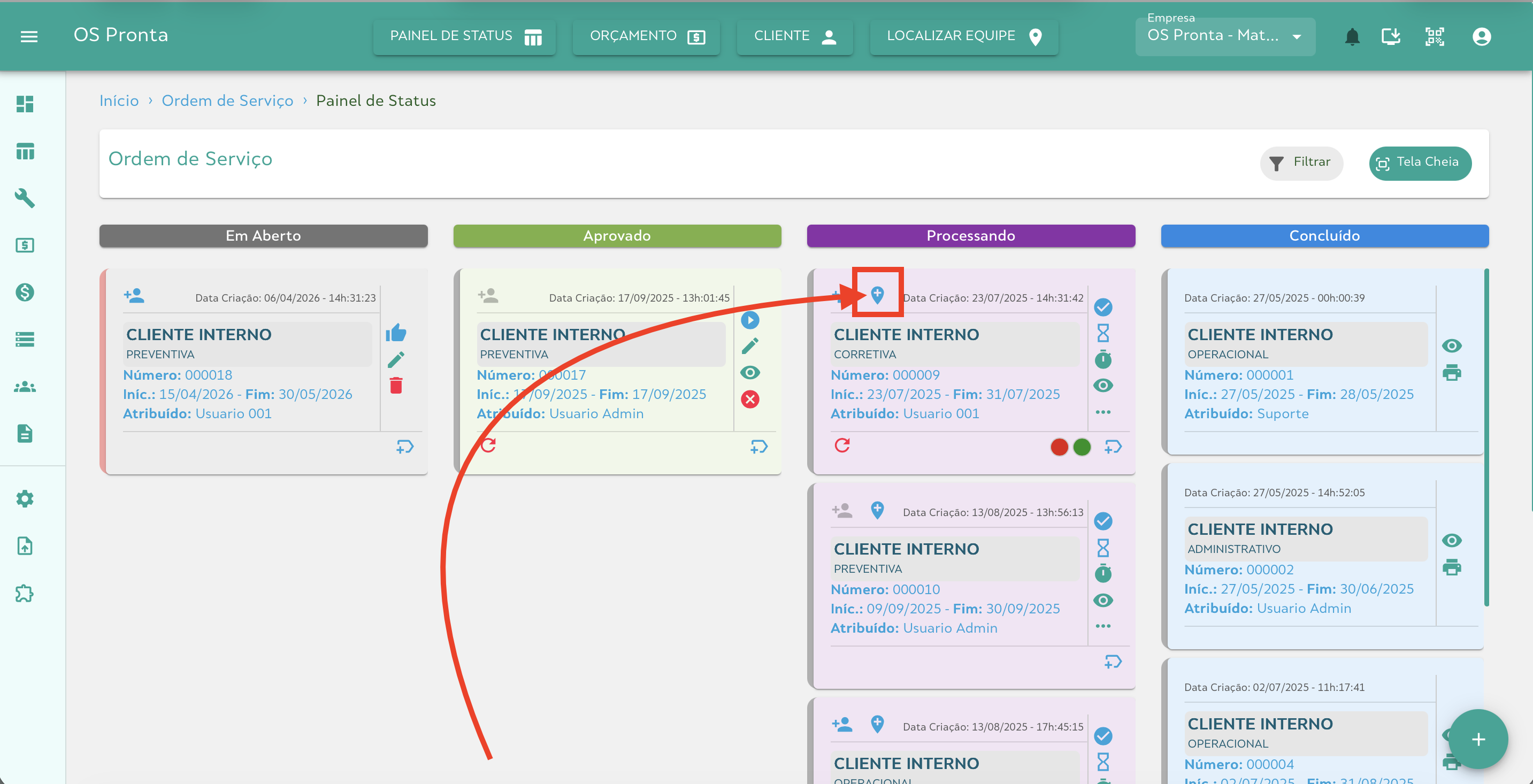Click red status dot on order 000009
1533x784 pixels.
coord(1059,447)
